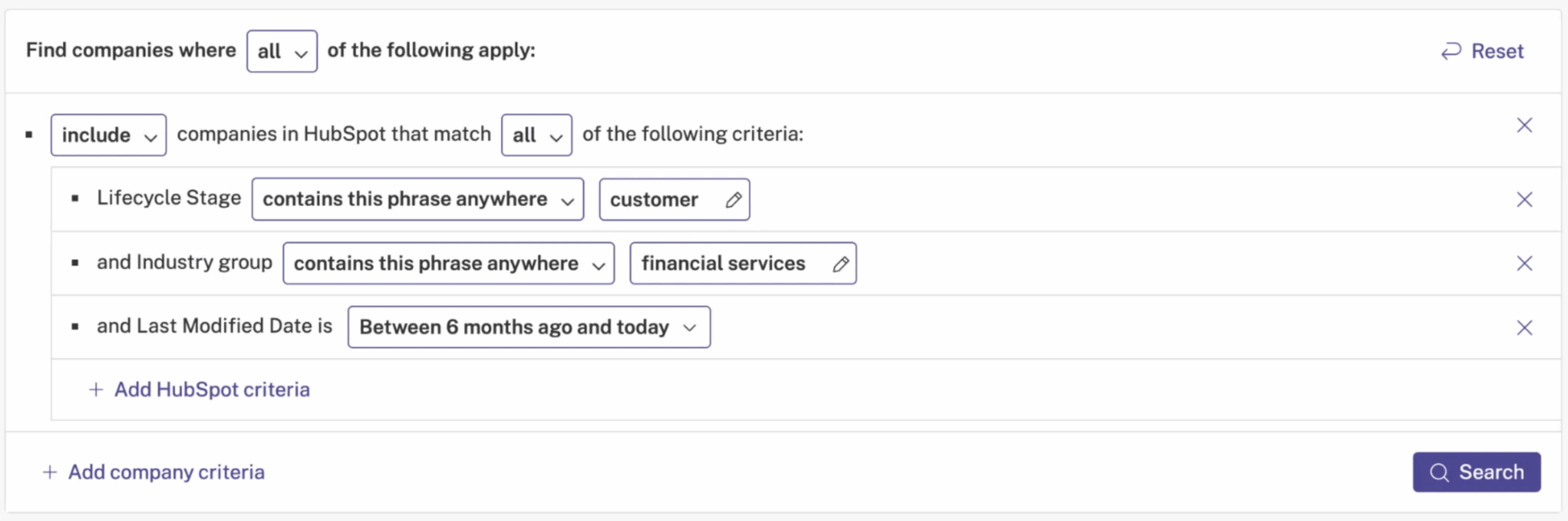Change Lifecycle Stage operator dropdown
Image resolution: width=1568 pixels, height=521 pixels.
[418, 199]
